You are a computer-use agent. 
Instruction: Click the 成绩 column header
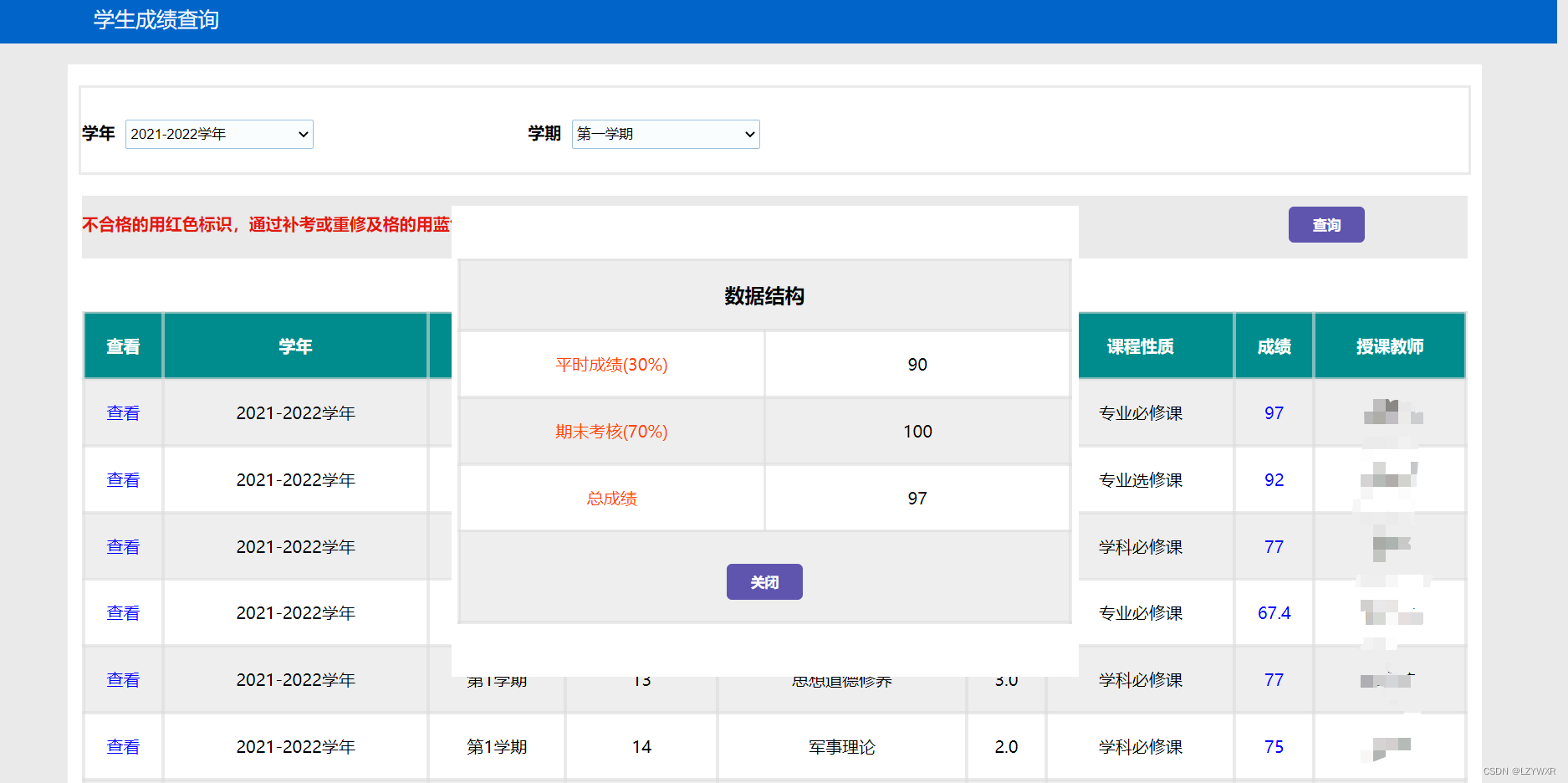click(1274, 345)
